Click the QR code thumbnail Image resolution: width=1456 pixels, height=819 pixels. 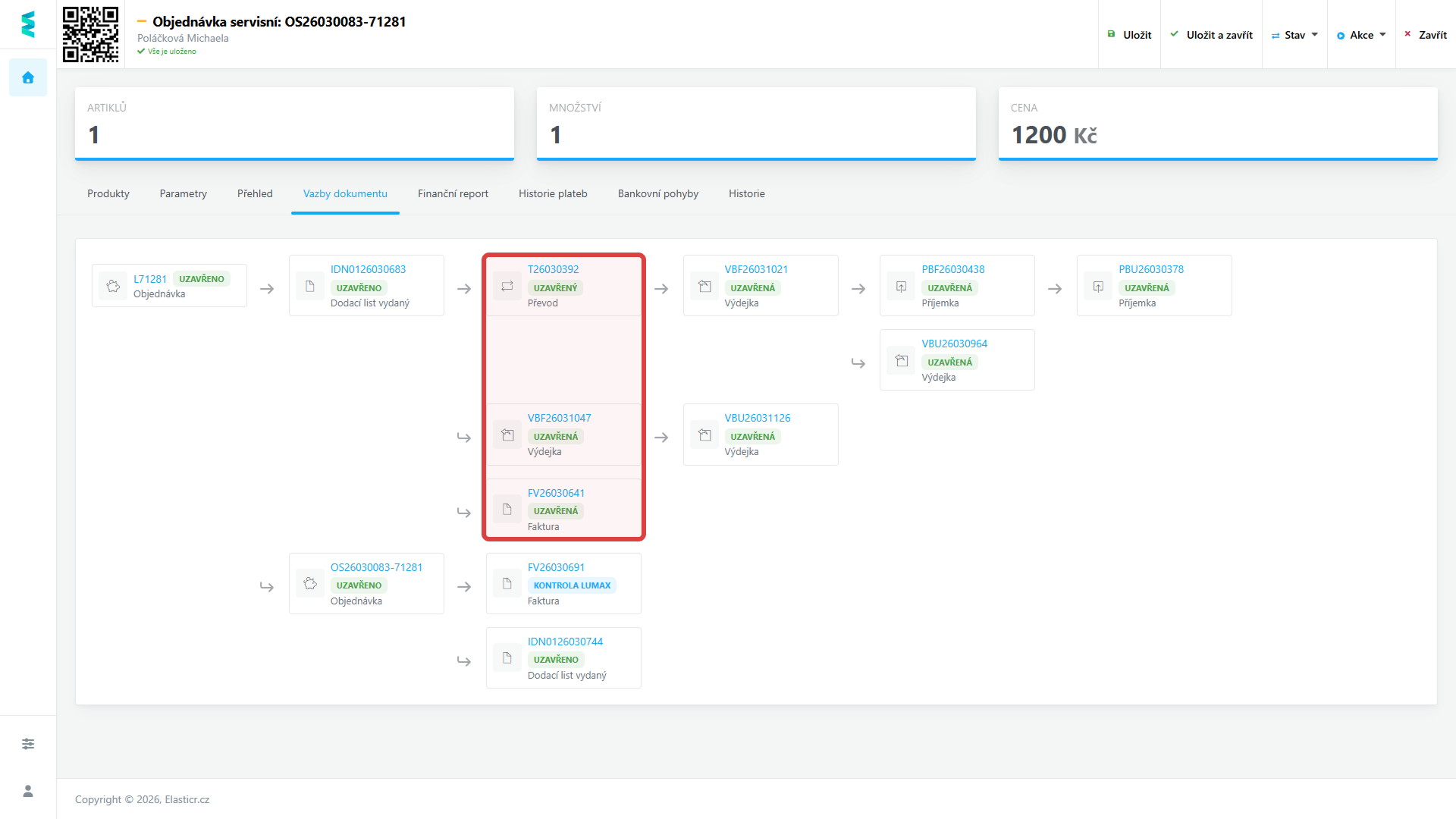90,34
